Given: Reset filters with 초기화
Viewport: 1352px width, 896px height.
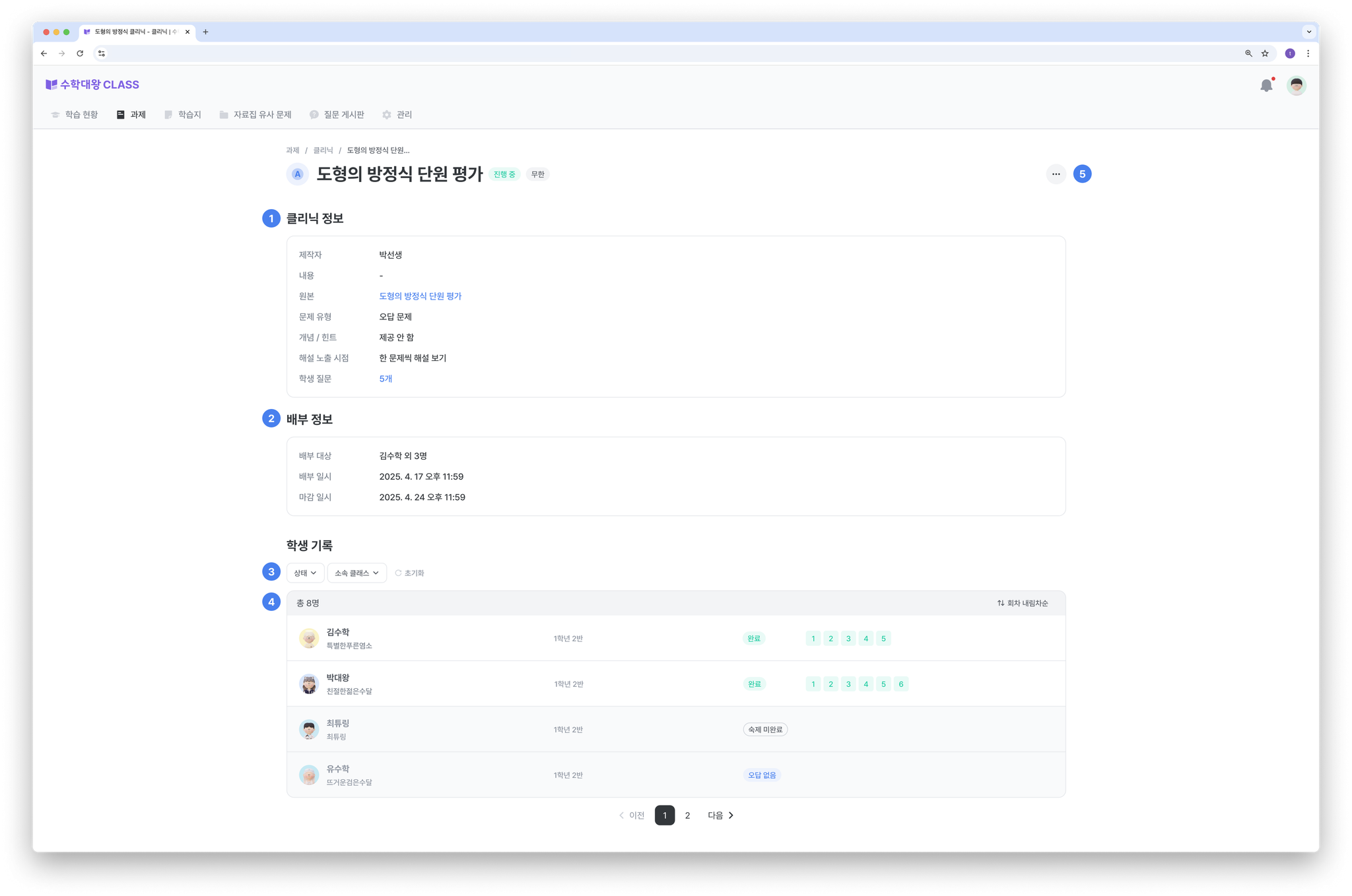Looking at the screenshot, I should [x=409, y=573].
